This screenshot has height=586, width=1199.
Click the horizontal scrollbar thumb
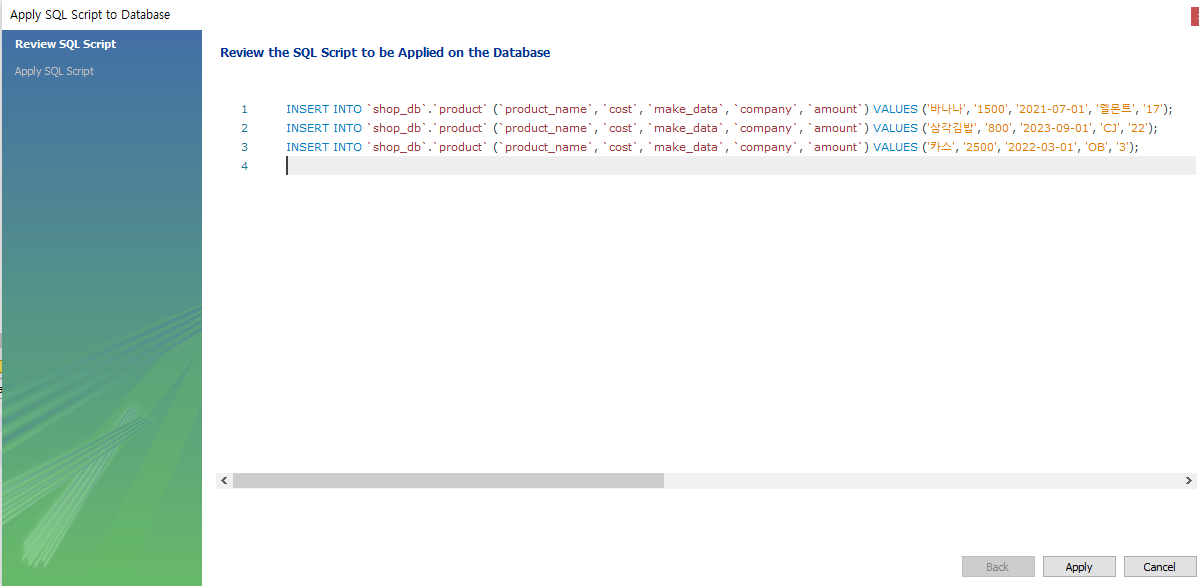click(448, 480)
